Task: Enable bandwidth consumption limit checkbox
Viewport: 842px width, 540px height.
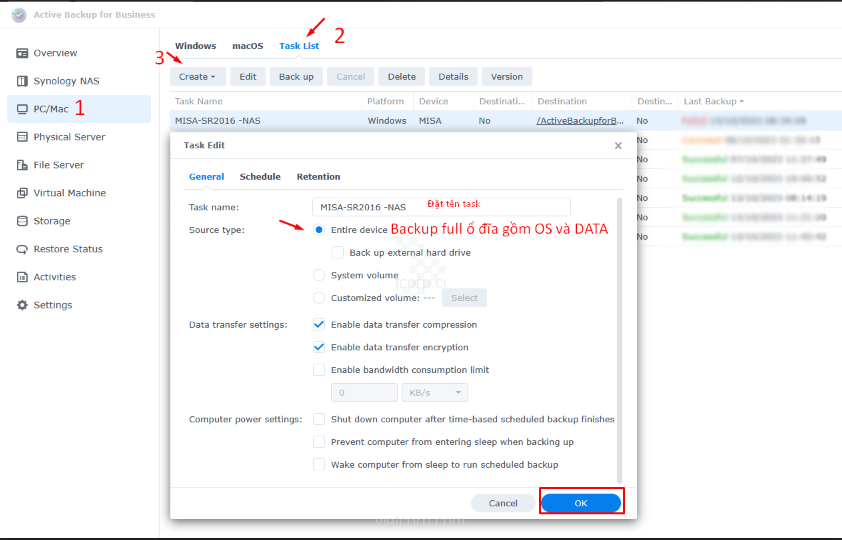Action: (319, 370)
